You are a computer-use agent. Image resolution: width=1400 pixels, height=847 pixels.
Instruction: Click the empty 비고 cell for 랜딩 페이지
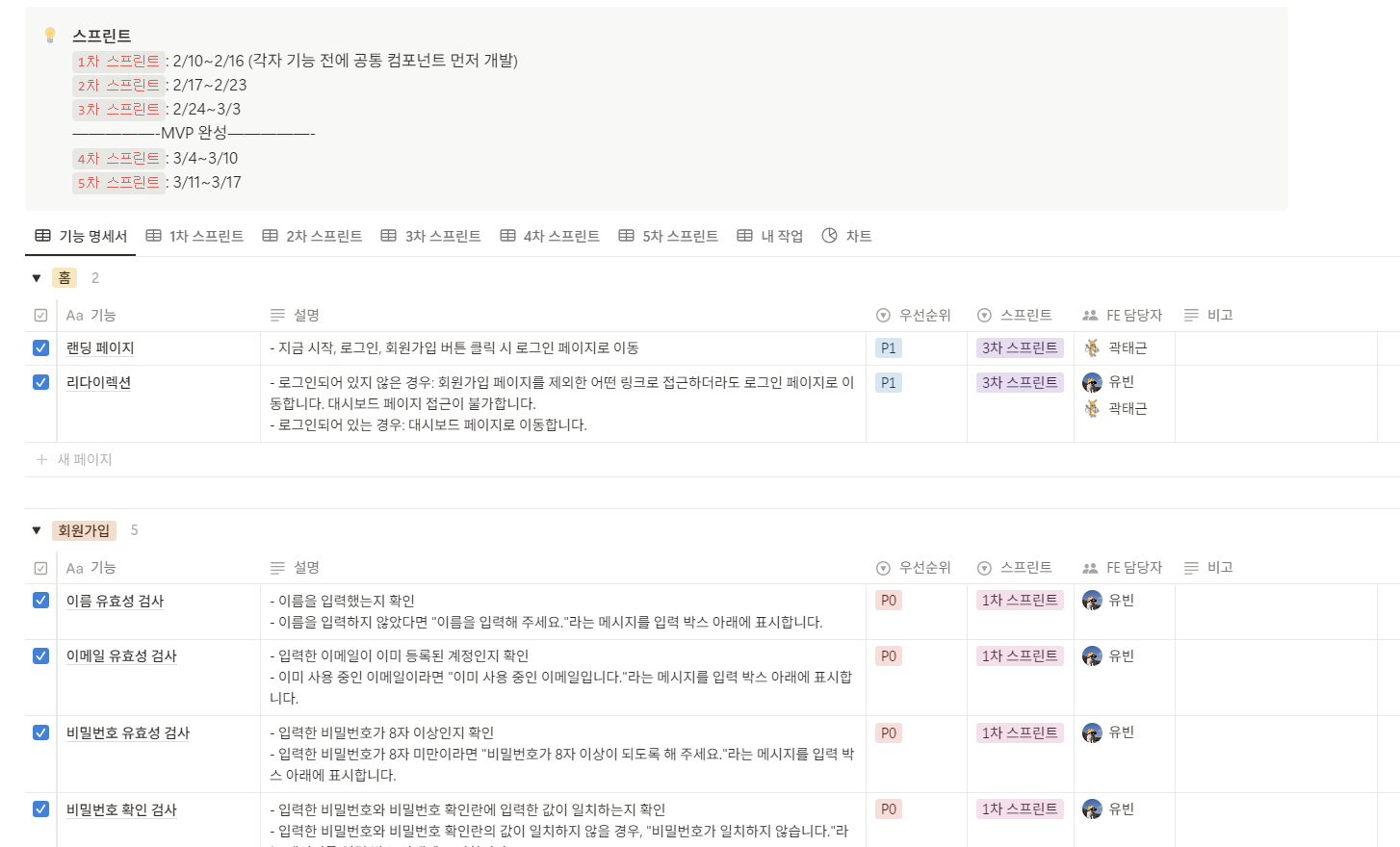point(1275,348)
